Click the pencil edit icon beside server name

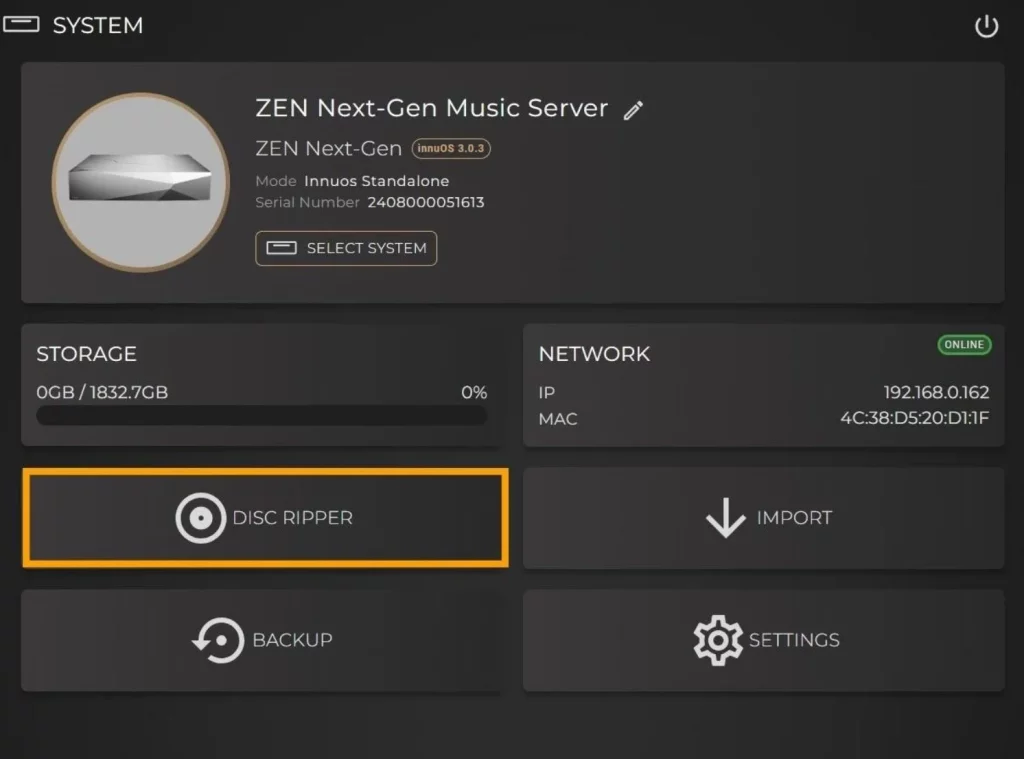tap(633, 110)
